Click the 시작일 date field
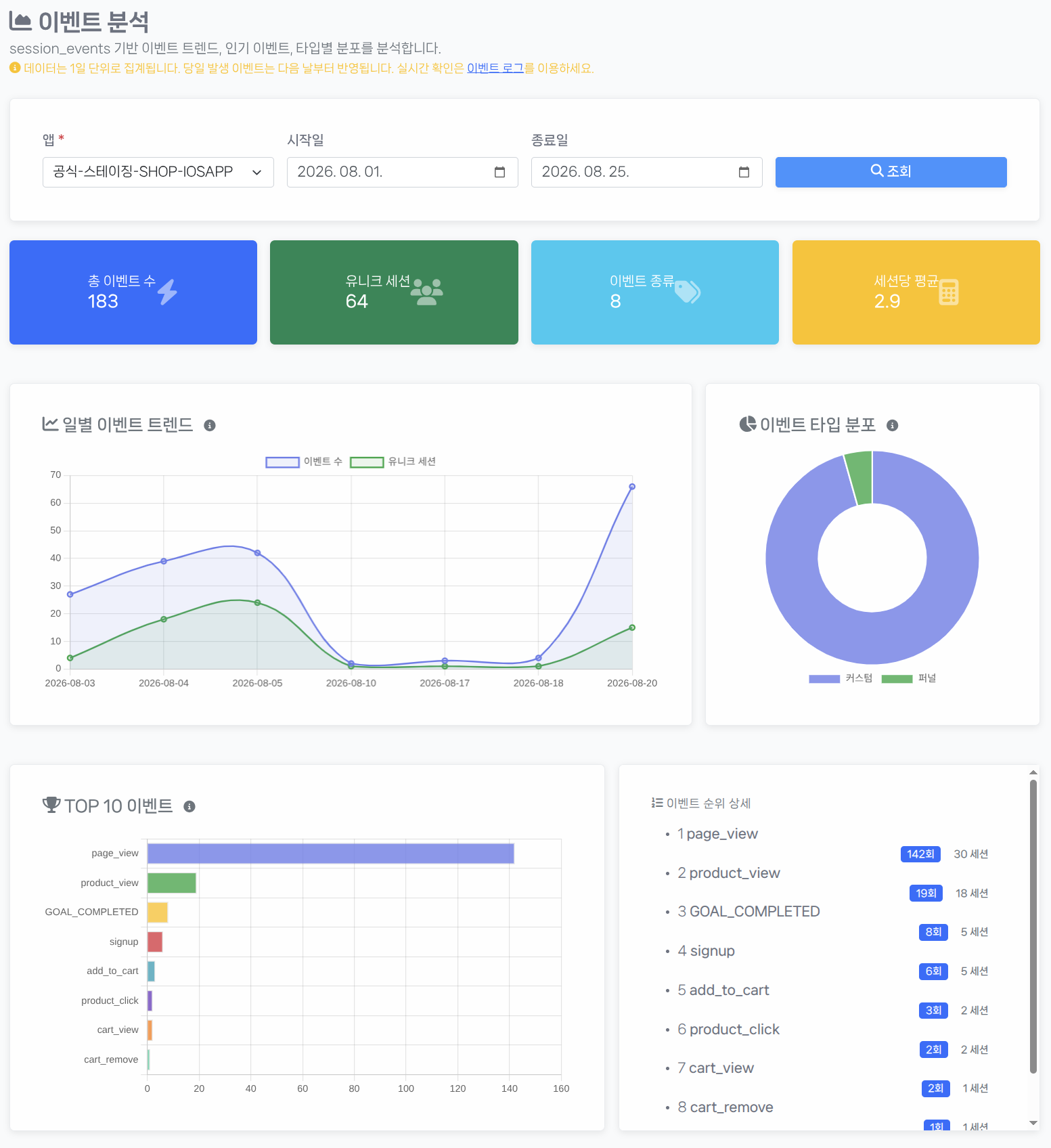The image size is (1051, 1148). pos(403,172)
